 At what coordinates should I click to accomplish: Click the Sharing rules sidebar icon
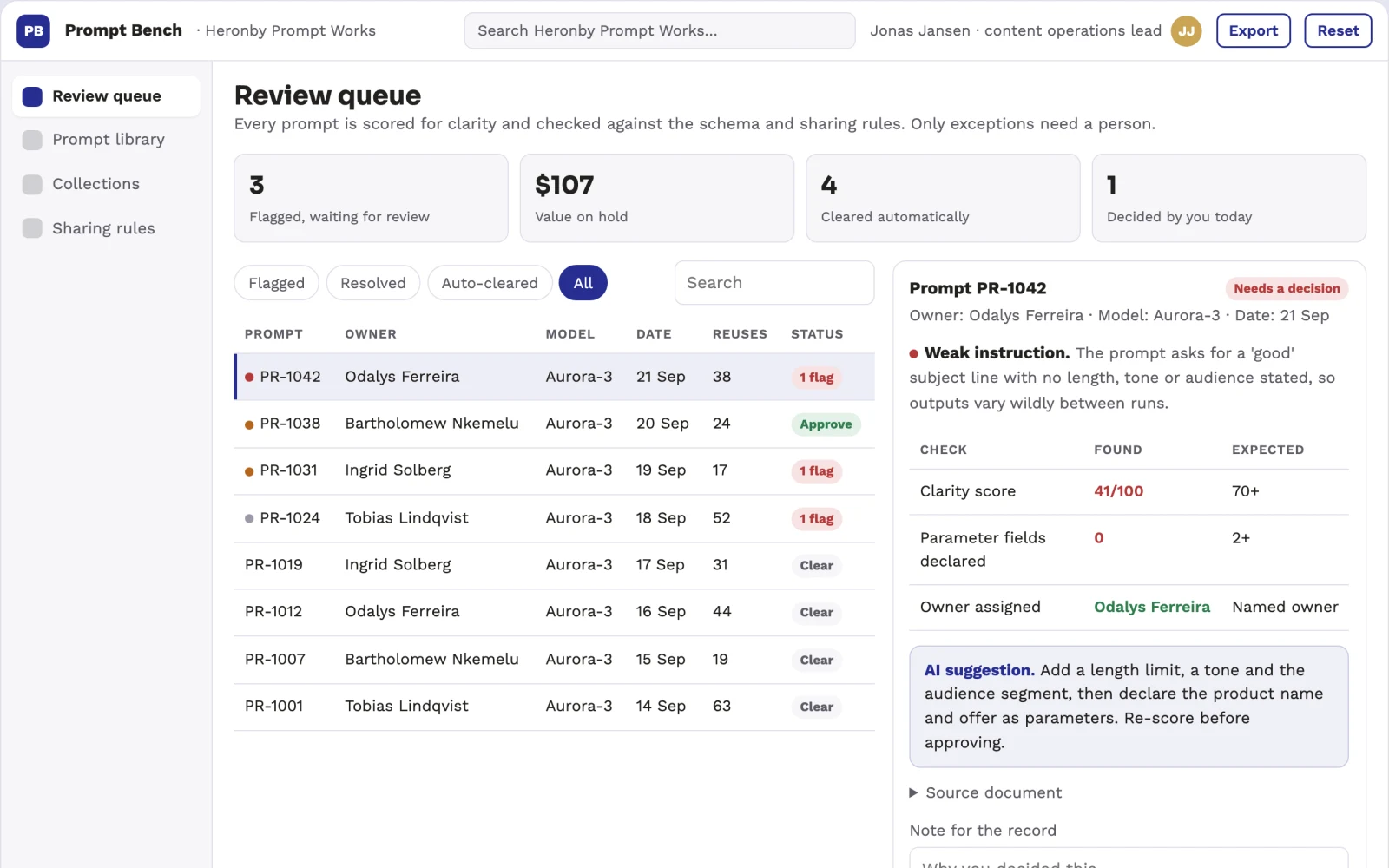pos(32,228)
